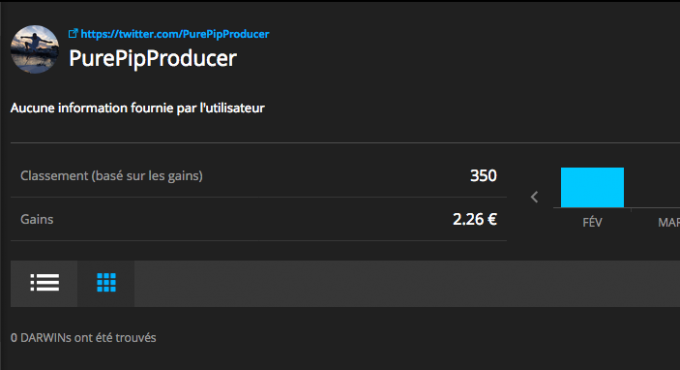Click the divider line above Classement row

(345, 142)
